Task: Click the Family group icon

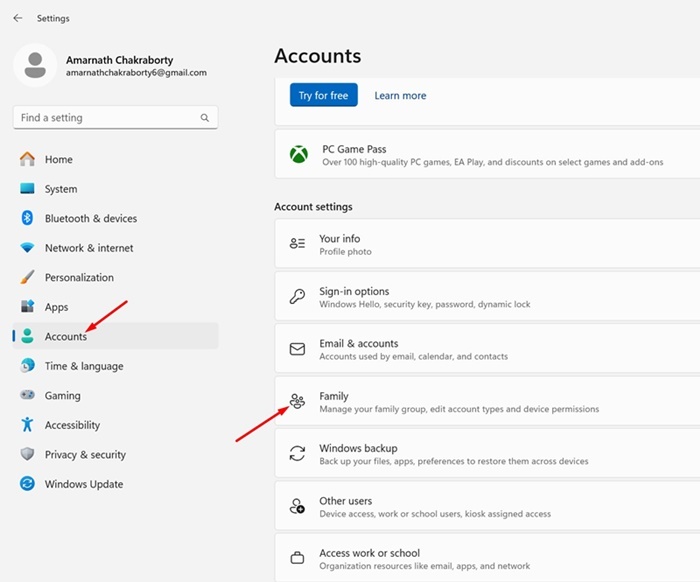Action: coord(297,401)
